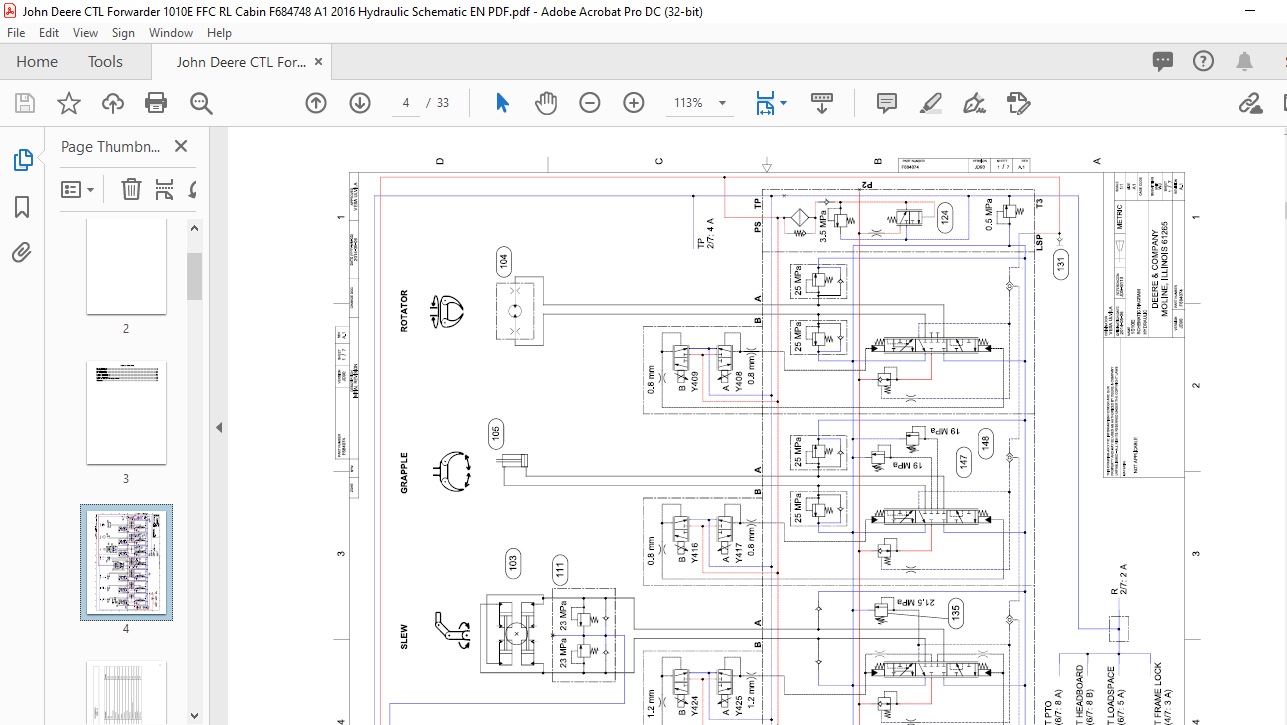Open the File menu

(x=16, y=33)
